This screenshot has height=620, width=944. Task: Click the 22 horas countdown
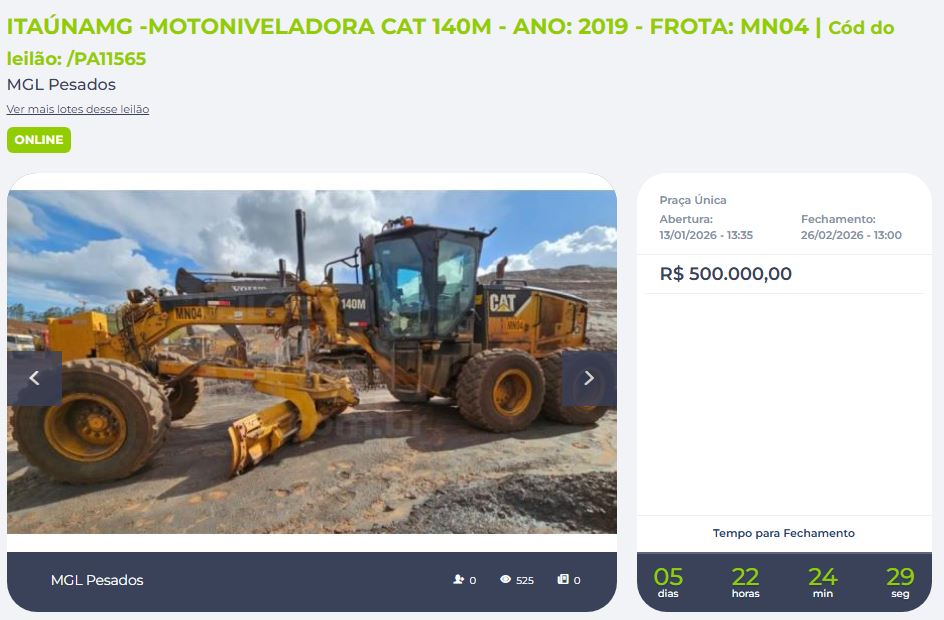[x=745, y=582]
